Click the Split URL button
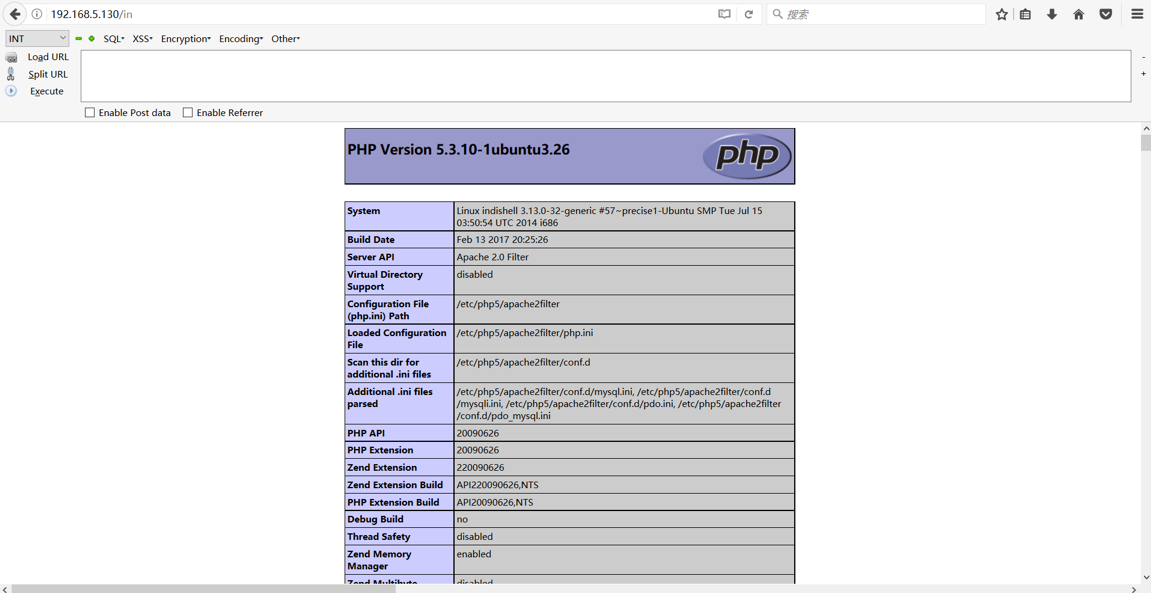 pyautogui.click(x=48, y=74)
